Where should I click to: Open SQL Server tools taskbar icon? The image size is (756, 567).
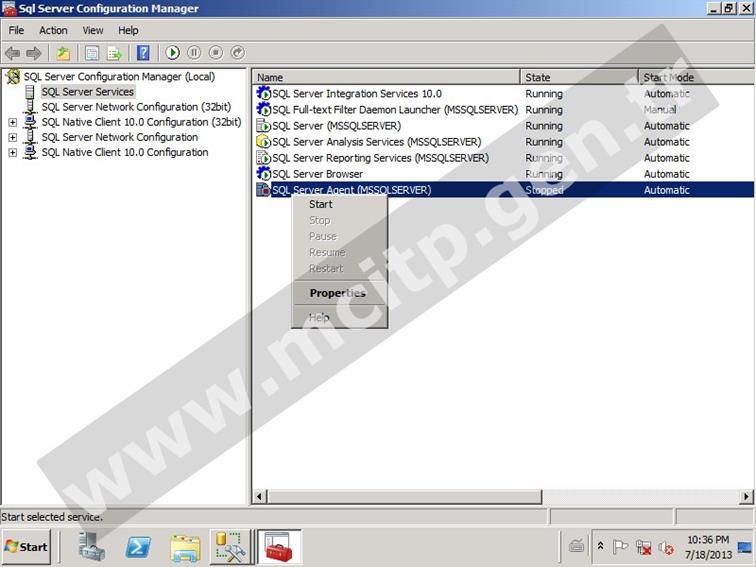pyautogui.click(x=230, y=547)
